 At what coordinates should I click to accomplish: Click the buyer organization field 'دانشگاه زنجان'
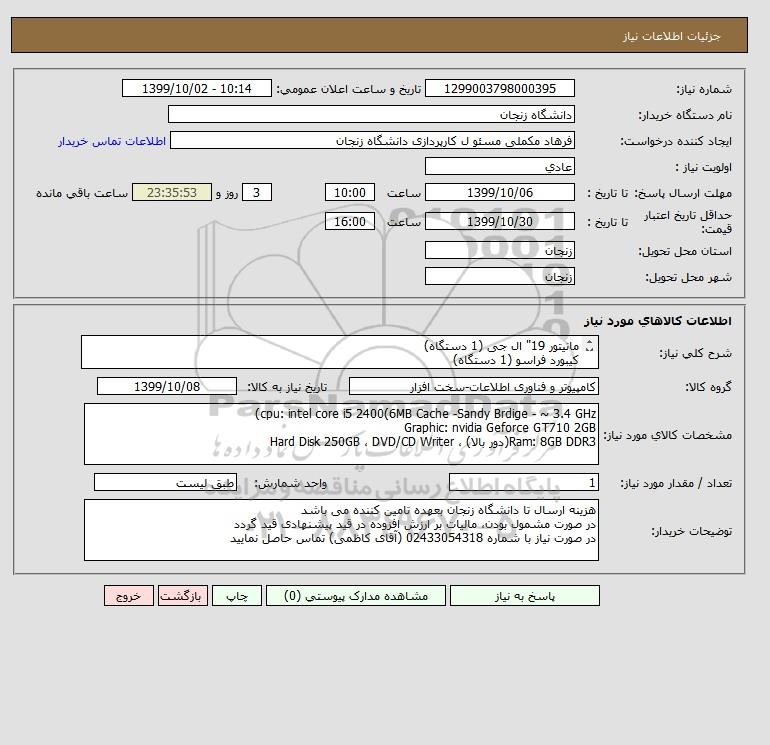tap(371, 114)
